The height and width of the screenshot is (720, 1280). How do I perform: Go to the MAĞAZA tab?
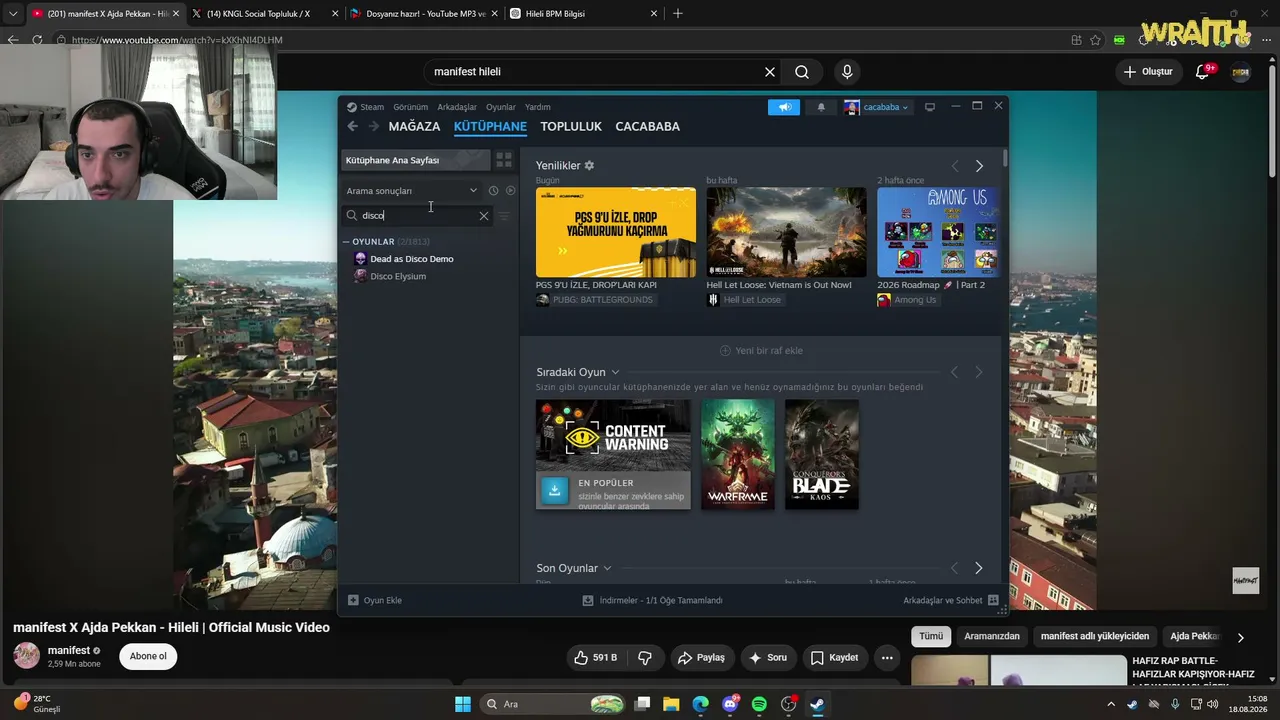tap(414, 127)
